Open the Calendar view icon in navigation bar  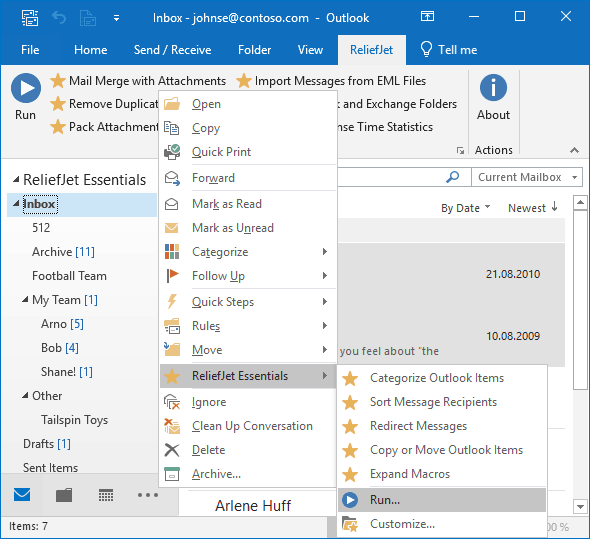106,495
